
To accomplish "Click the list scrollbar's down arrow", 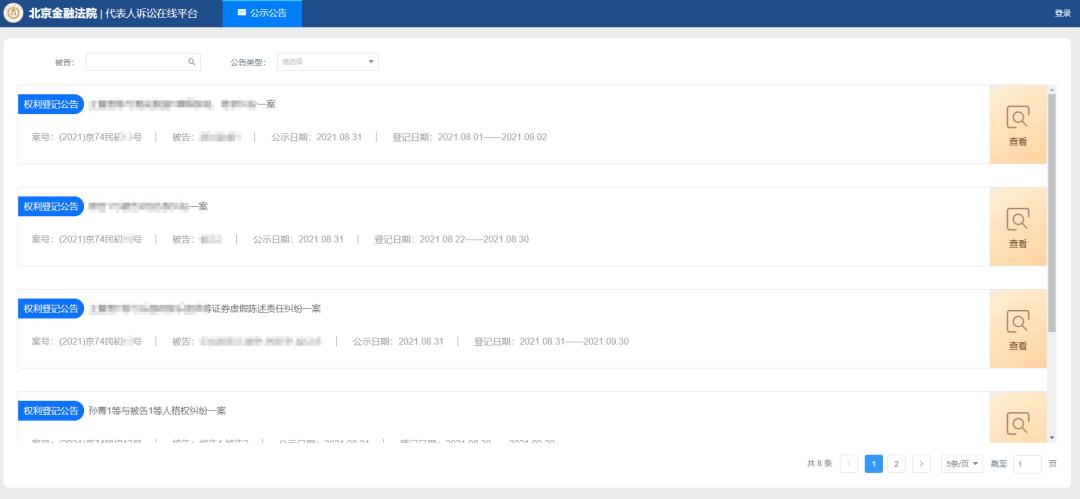I will (x=1051, y=437).
